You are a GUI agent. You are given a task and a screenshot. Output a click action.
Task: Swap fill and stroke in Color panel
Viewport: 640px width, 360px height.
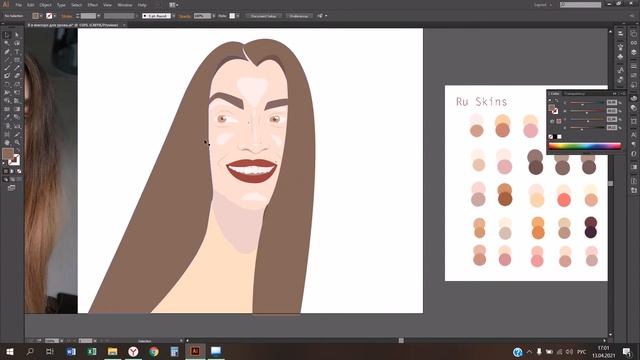pyautogui.click(x=556, y=100)
